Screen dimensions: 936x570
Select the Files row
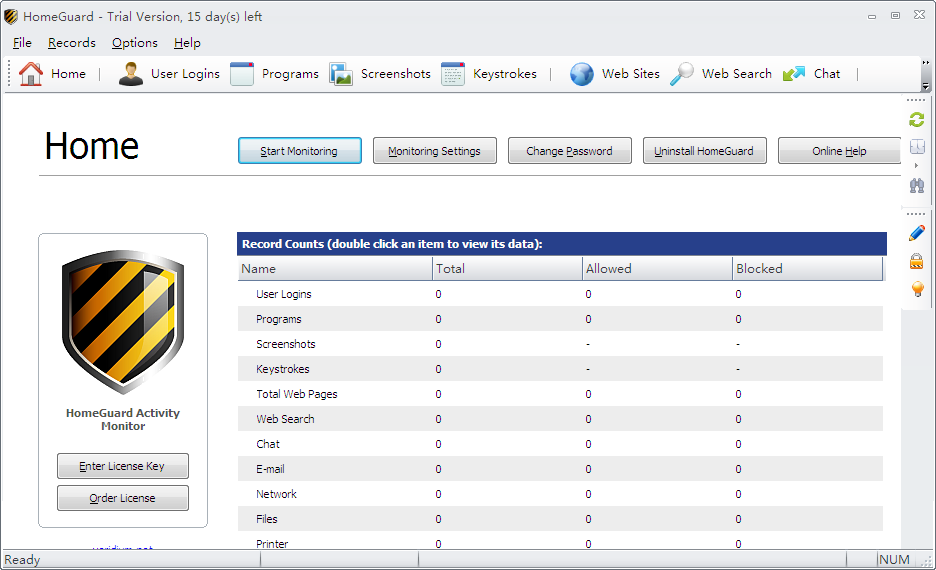560,519
